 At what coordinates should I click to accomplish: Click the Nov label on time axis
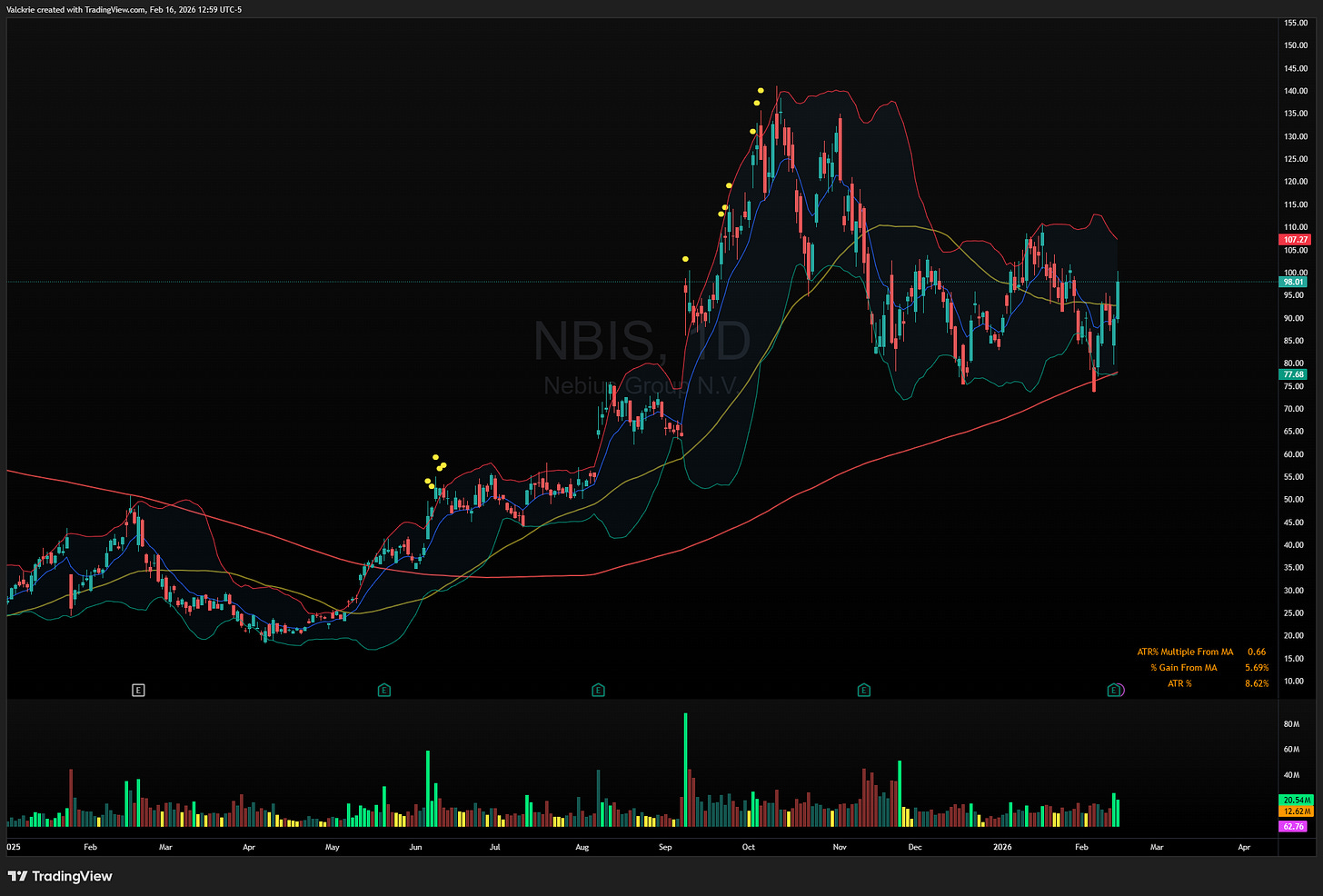[x=840, y=847]
